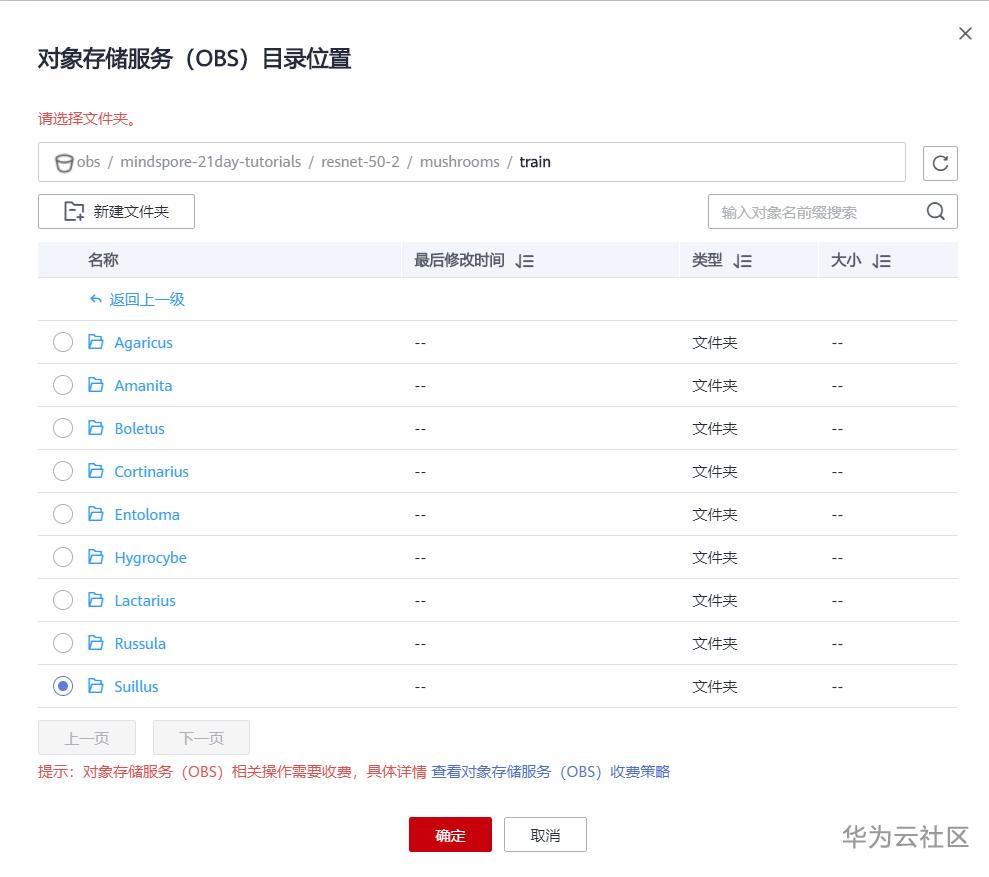Select the Boletus radio button
Image resolution: width=989 pixels, height=877 pixels.
[63, 428]
